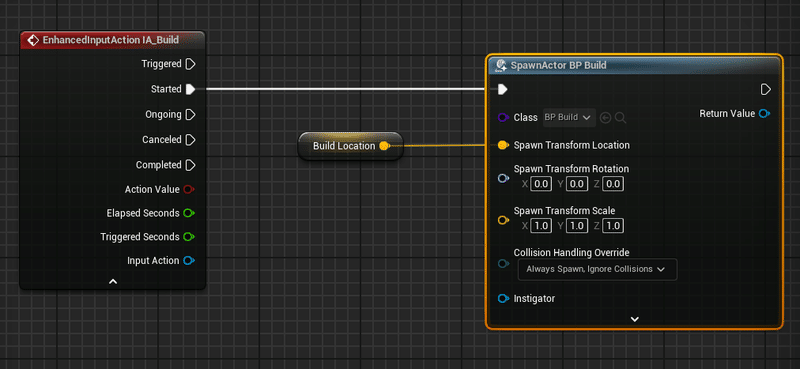Click the yellow Build Location wire
Image resolution: width=800 pixels, height=369 pixels.
click(444, 145)
